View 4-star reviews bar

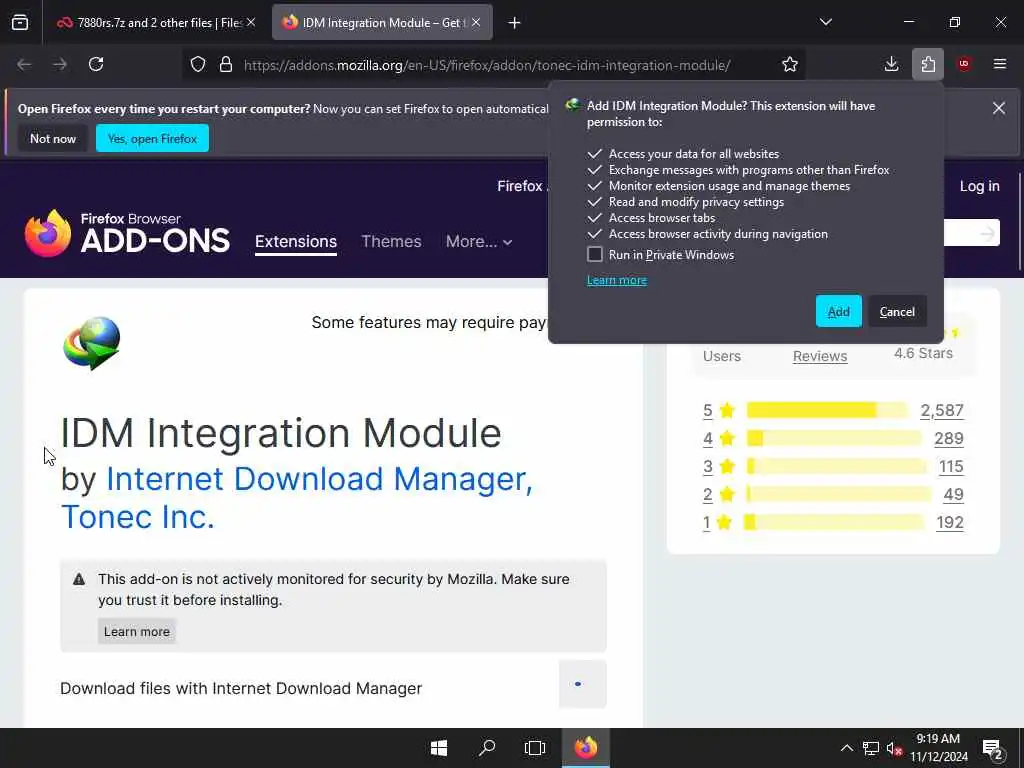(833, 438)
